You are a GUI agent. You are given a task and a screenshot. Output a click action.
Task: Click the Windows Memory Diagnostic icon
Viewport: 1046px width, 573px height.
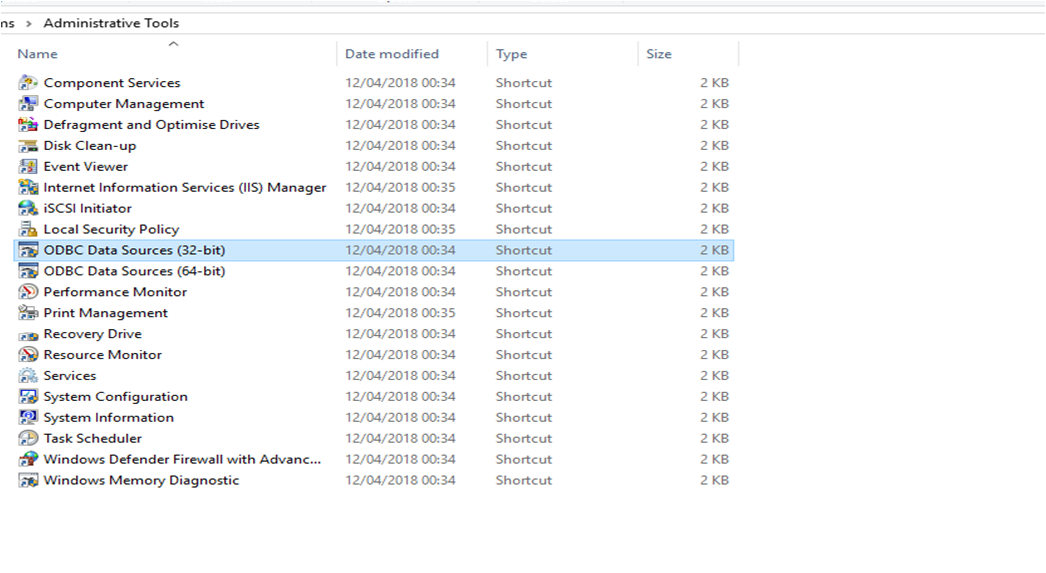[28, 480]
